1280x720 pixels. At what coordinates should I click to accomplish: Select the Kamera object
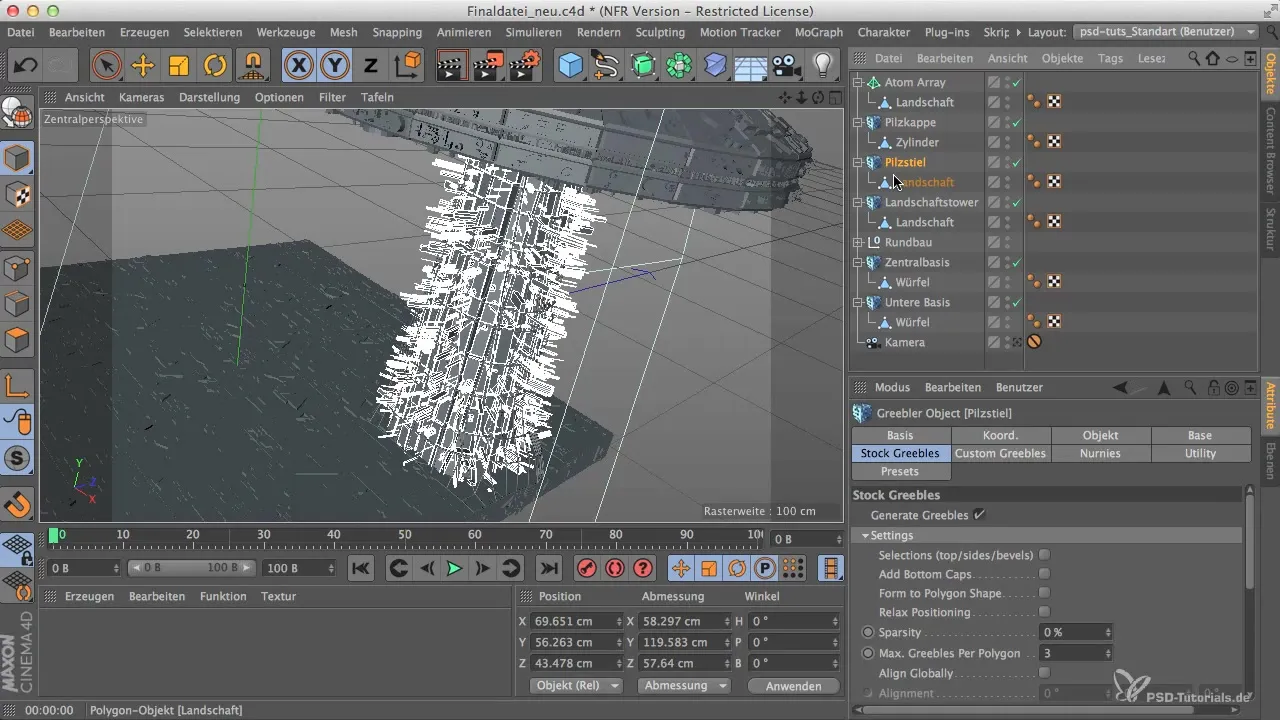[x=904, y=342]
